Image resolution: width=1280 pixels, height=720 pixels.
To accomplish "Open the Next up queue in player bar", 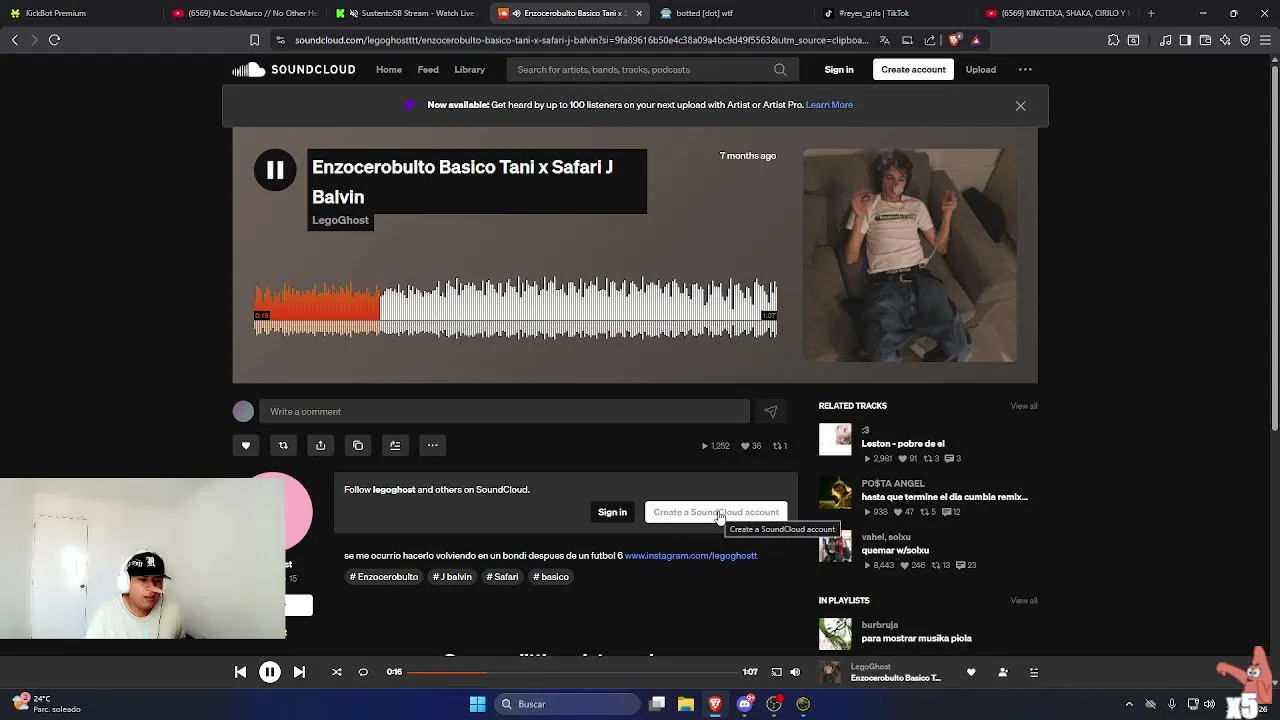I will [1034, 672].
